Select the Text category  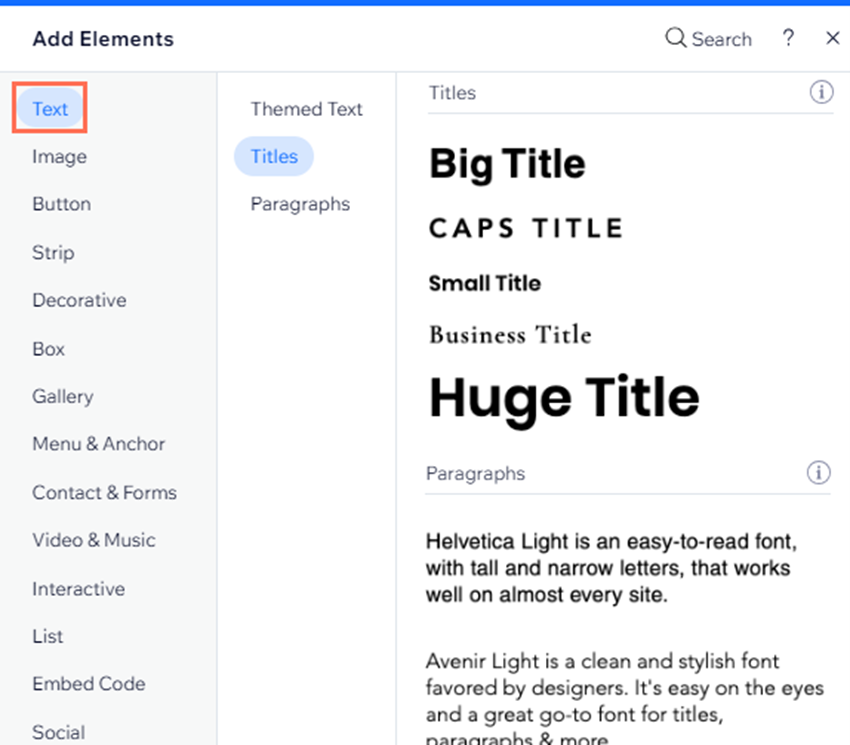[50, 108]
